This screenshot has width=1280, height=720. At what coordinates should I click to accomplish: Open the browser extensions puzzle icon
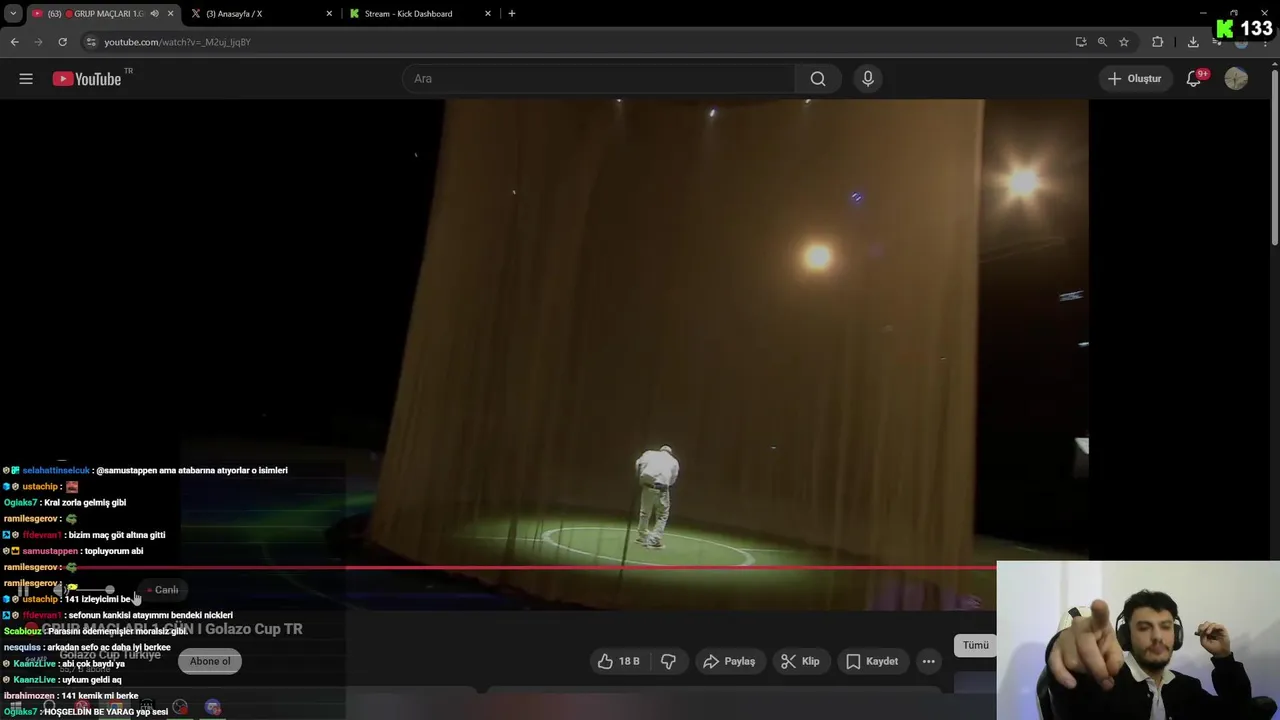point(1158,42)
